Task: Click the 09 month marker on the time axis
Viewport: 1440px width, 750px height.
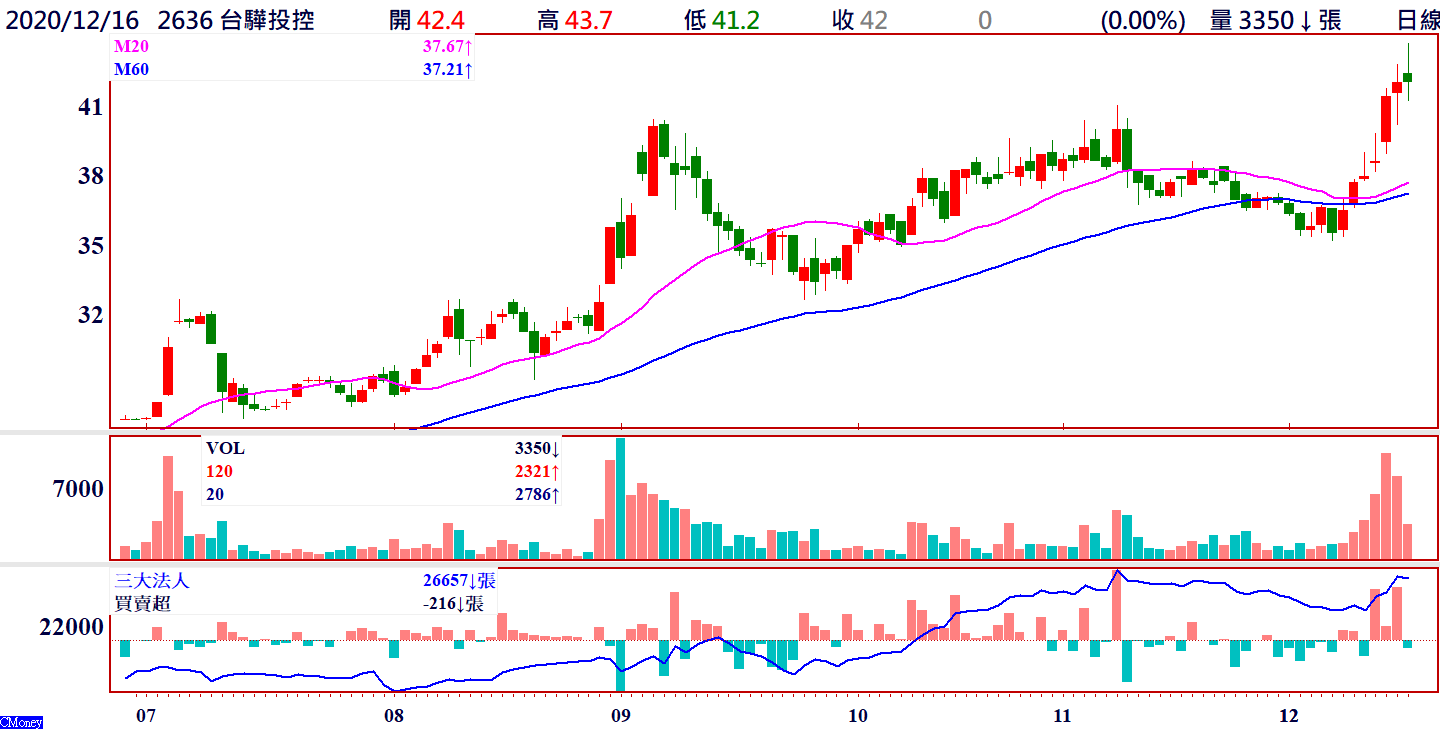Action: tap(620, 716)
